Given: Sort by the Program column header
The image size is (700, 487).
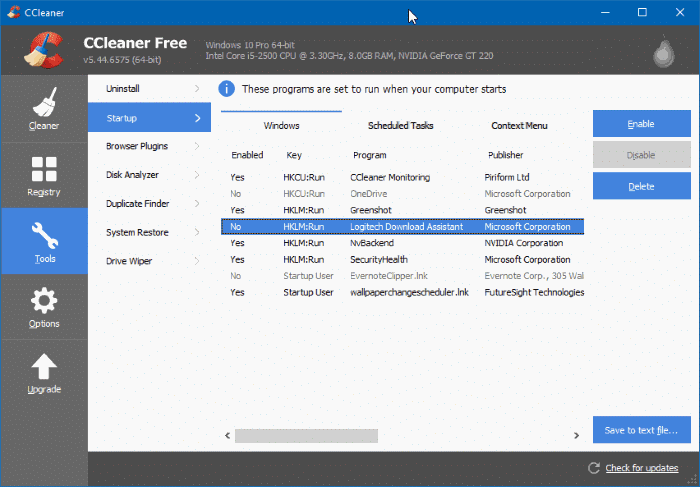Looking at the screenshot, I should pos(370,155).
